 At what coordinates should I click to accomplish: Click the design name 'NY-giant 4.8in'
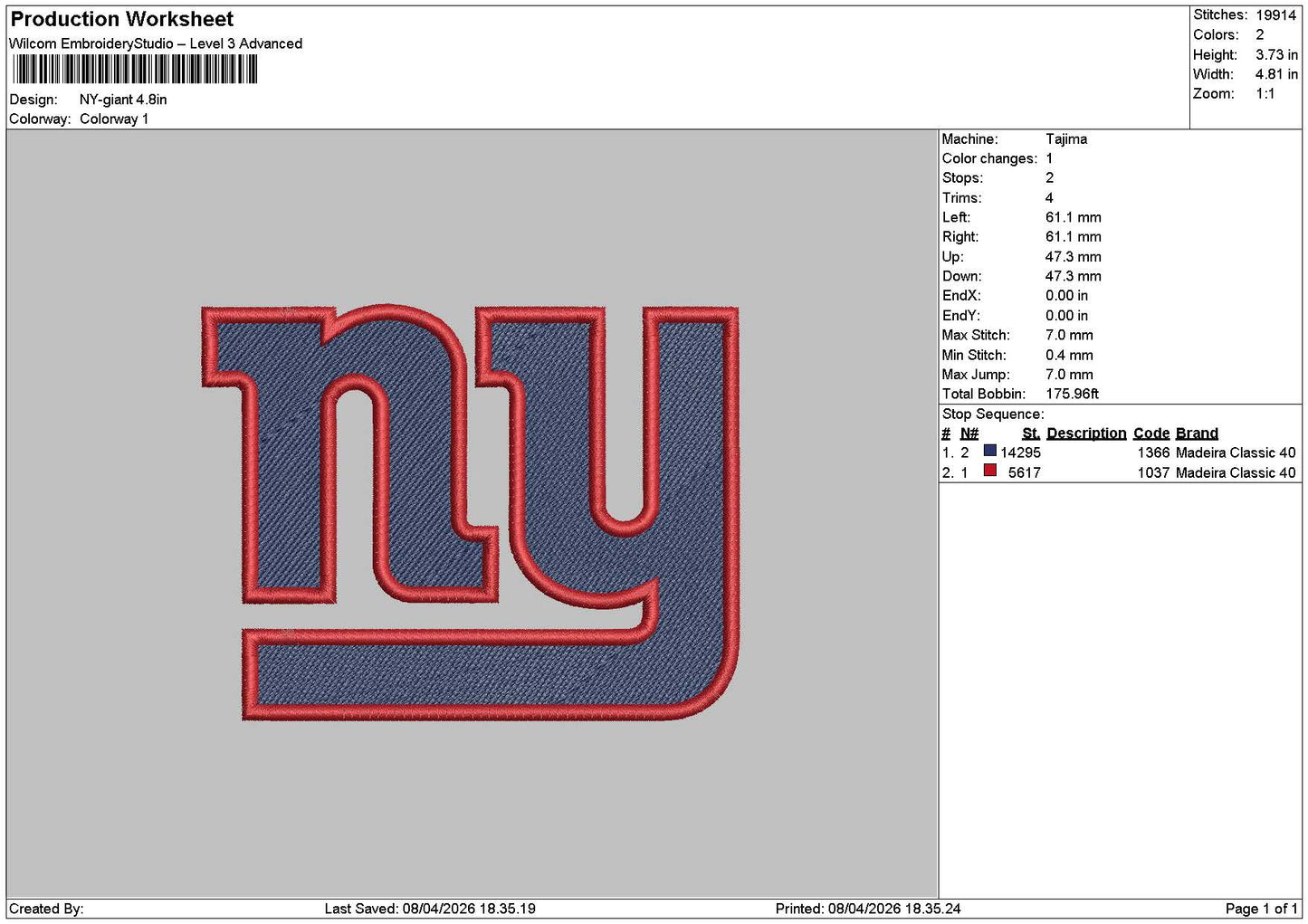point(123,100)
